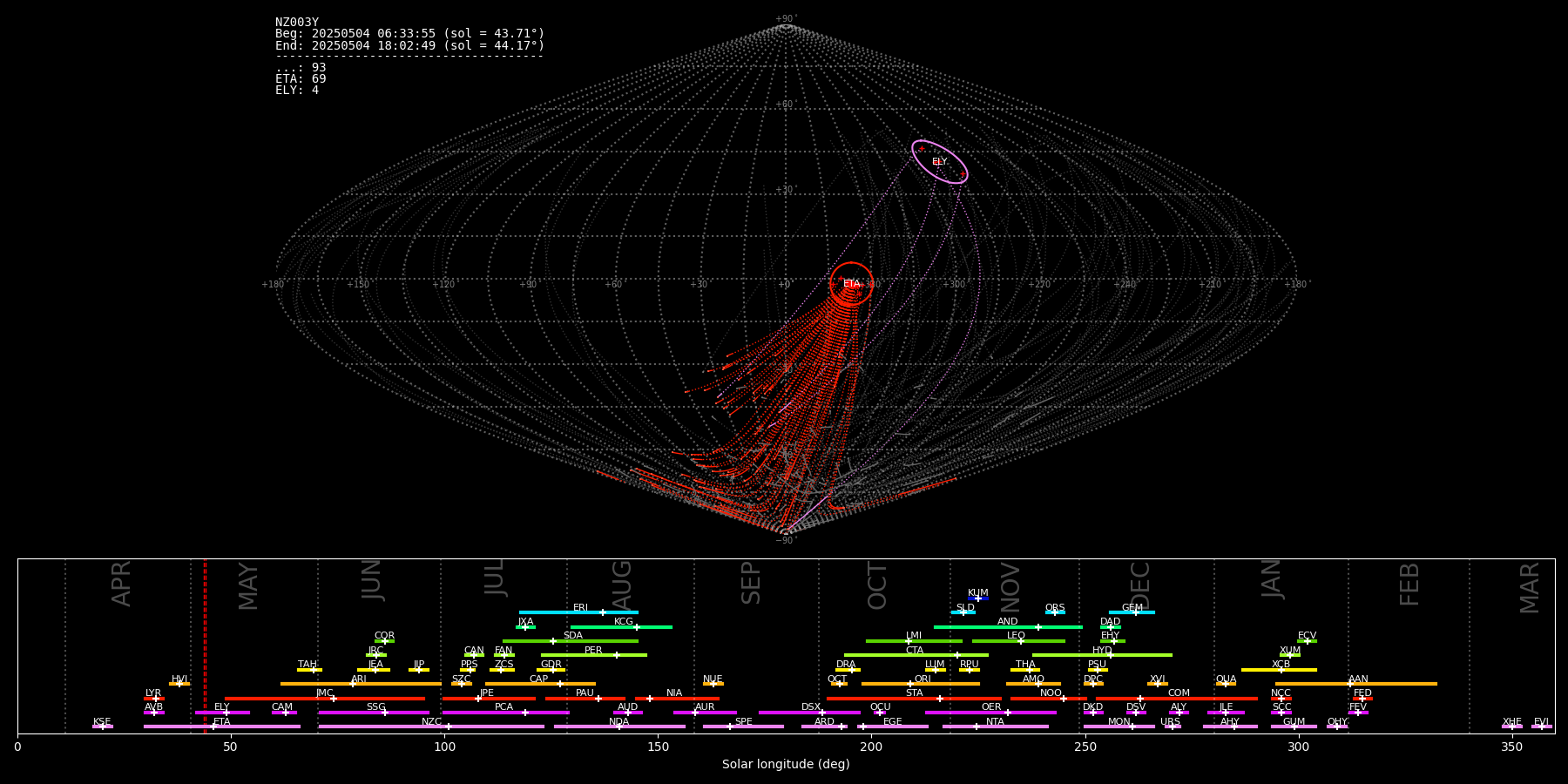Click the AAN shower label
Viewport: 1568px width, 784px height.
pyautogui.click(x=1358, y=679)
